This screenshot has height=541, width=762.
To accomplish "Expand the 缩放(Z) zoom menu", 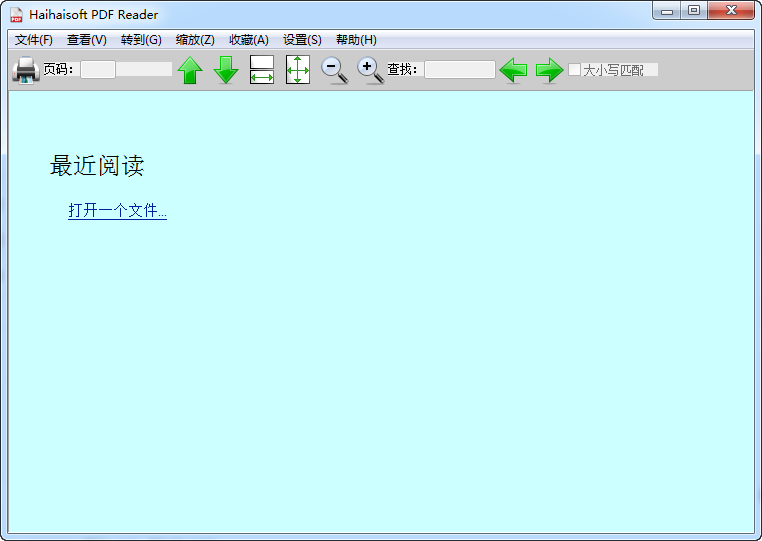I will (195, 40).
